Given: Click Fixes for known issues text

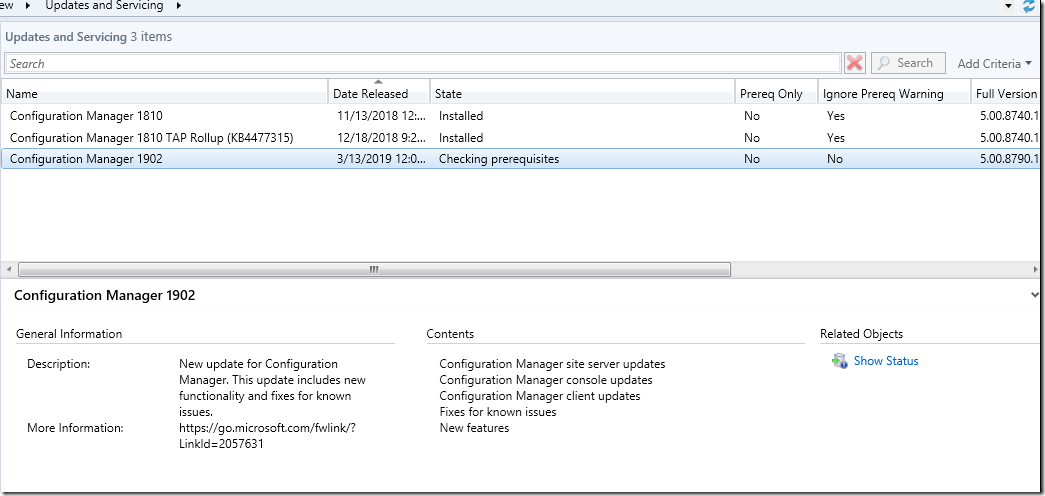Looking at the screenshot, I should 498,412.
